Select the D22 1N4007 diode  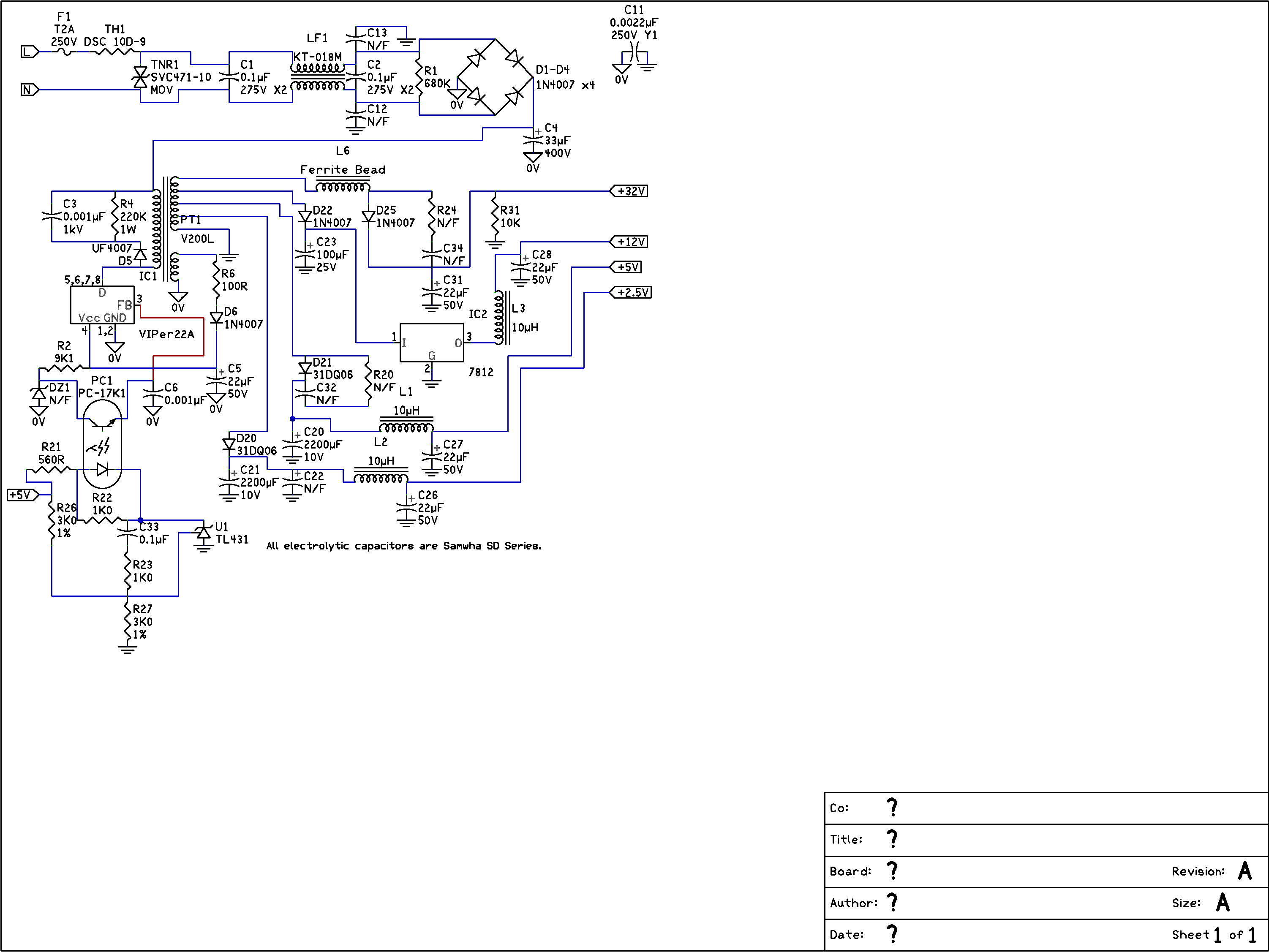[x=305, y=217]
